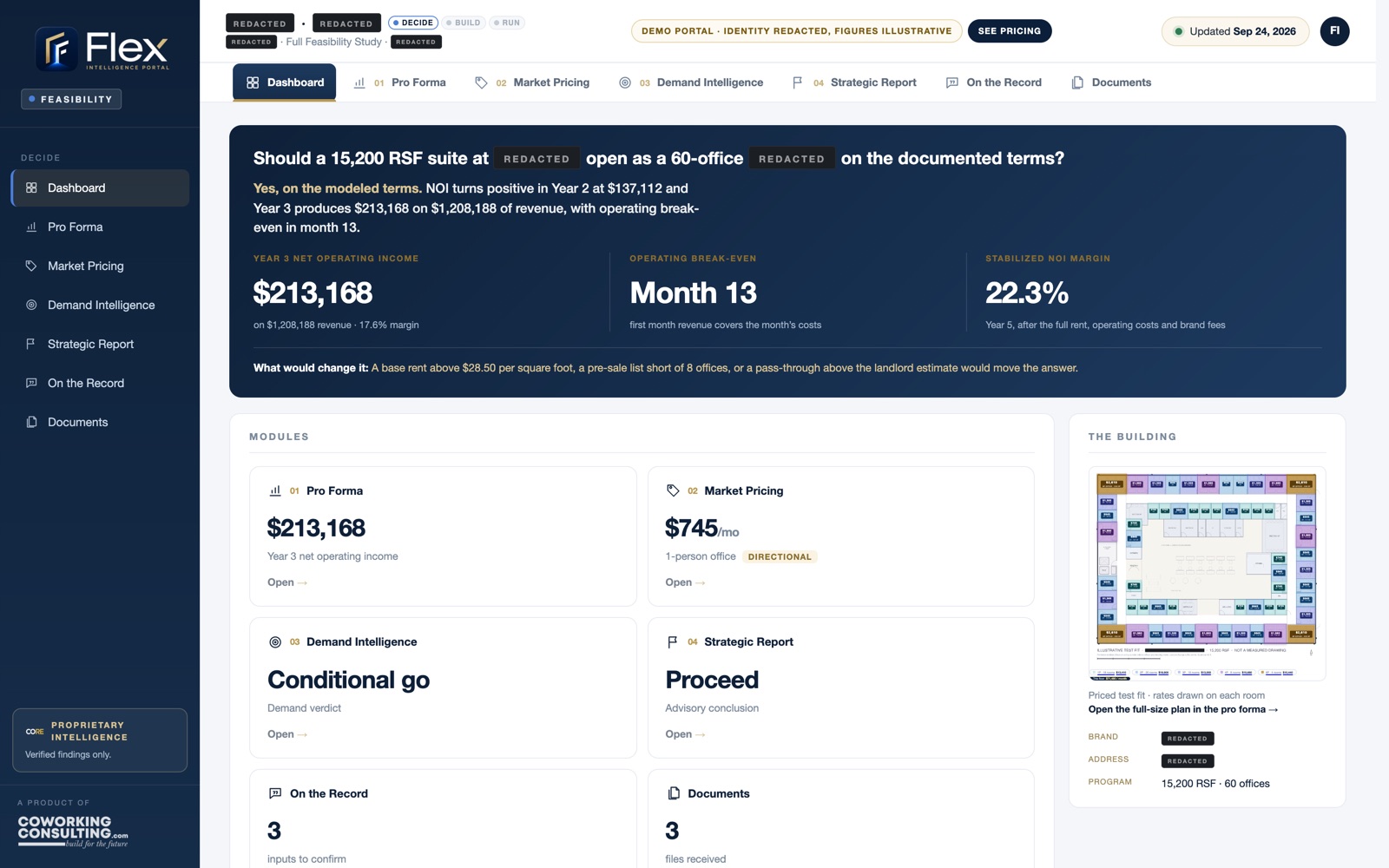Click the Year 3 NOI value $213,168 in hero
The width and height of the screenshot is (1389, 868).
pyautogui.click(x=313, y=293)
